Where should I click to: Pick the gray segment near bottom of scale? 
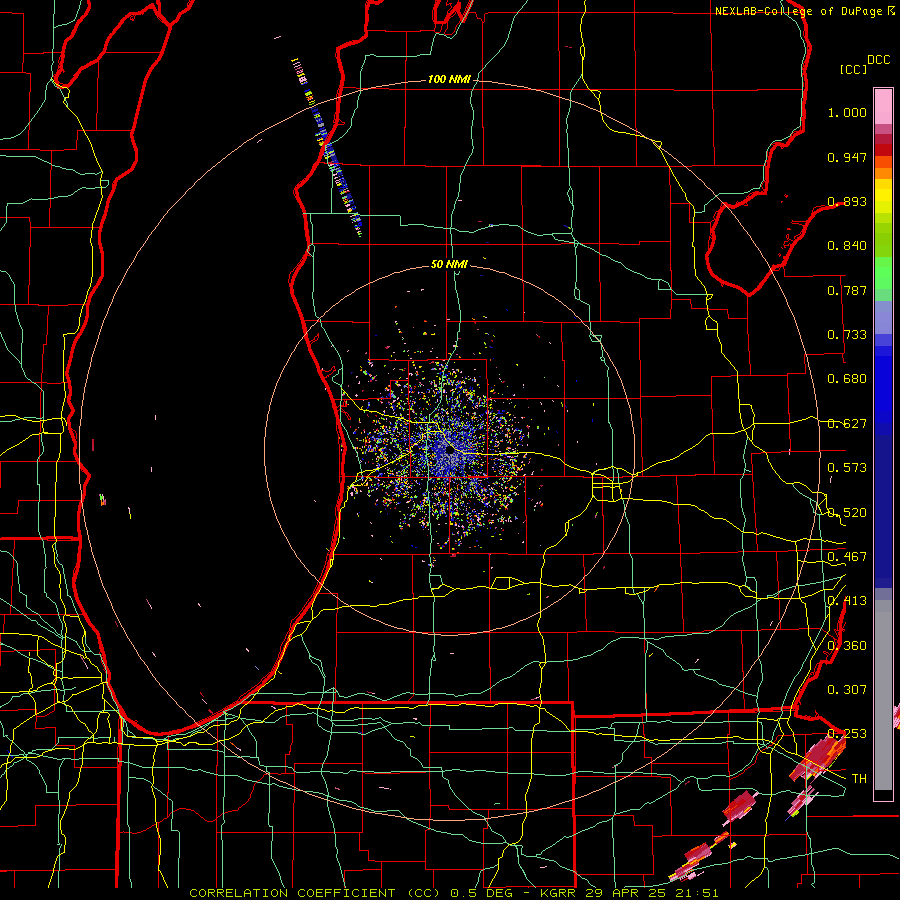point(883,695)
